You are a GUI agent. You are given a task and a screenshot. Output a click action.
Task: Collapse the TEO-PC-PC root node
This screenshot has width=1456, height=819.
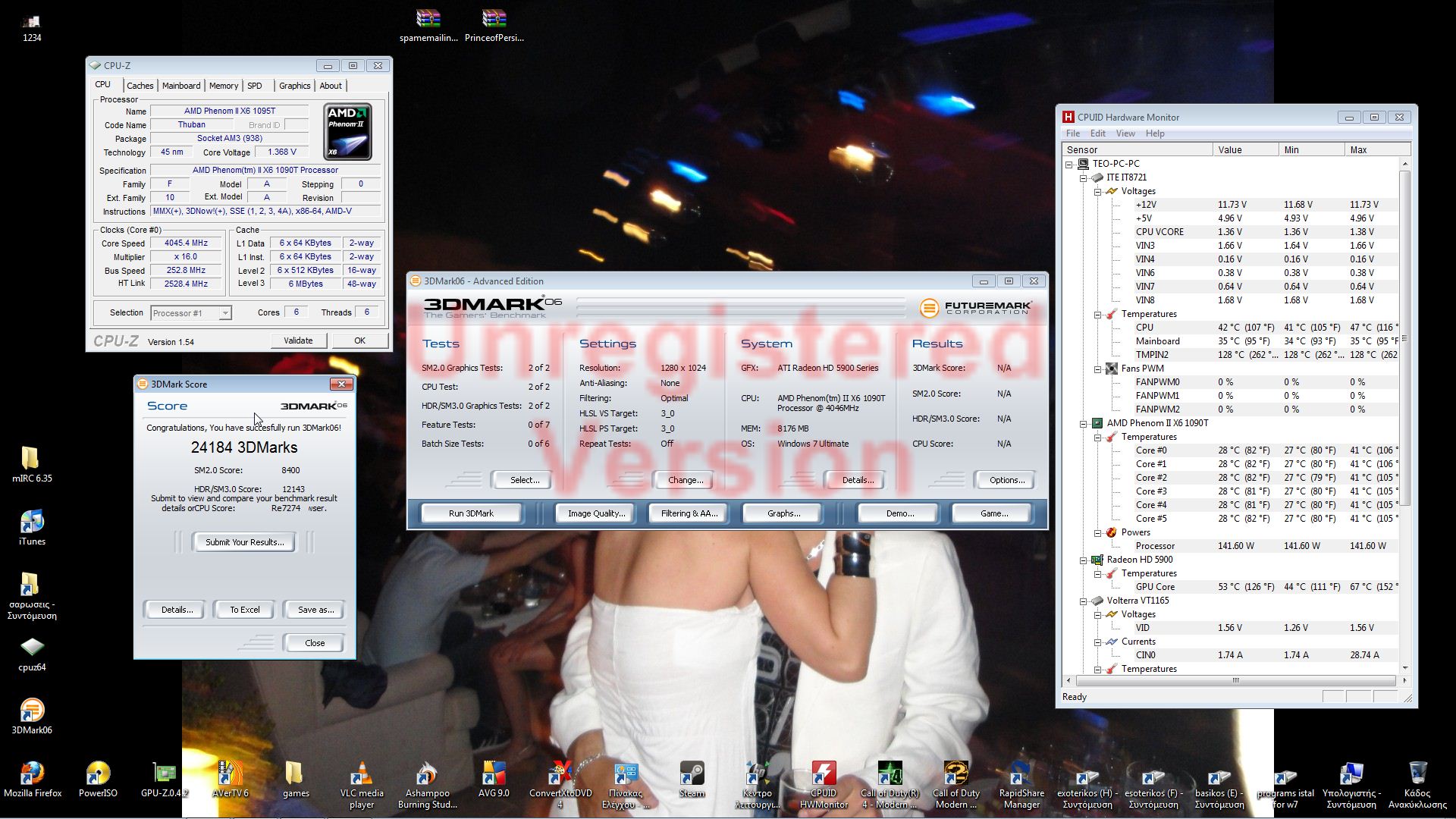pyautogui.click(x=1069, y=164)
